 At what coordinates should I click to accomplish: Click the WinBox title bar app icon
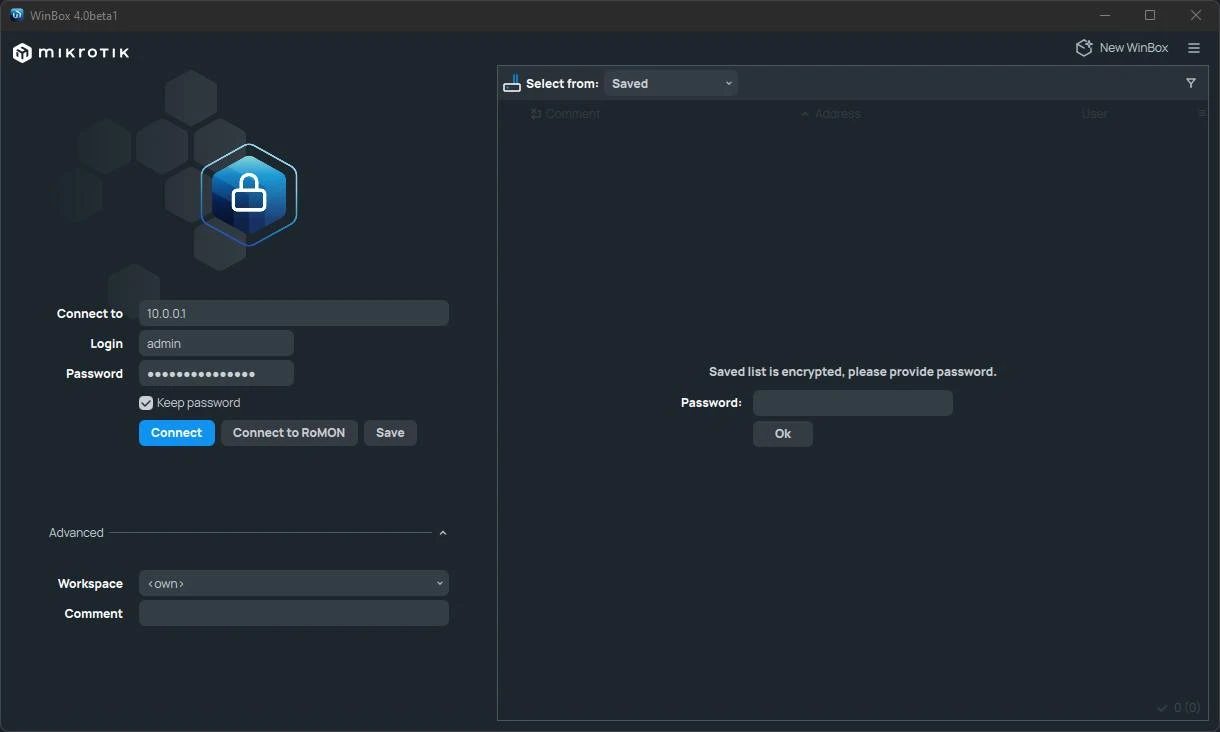(17, 15)
